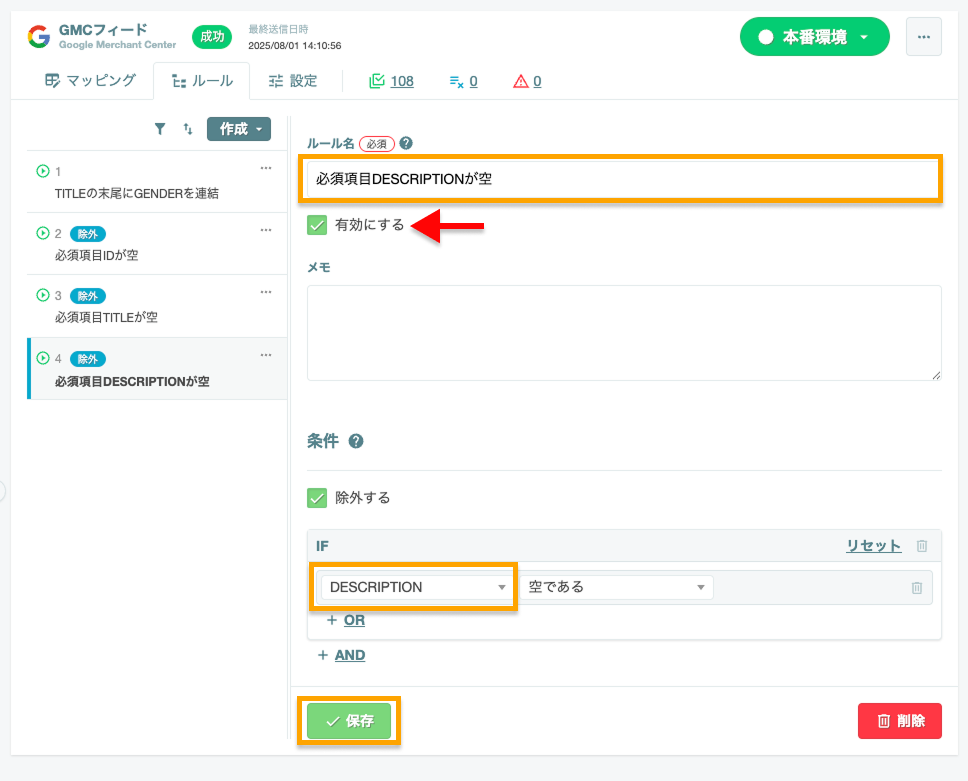Open the three-dot menu for rule 1
This screenshot has height=781, width=968.
tap(266, 168)
